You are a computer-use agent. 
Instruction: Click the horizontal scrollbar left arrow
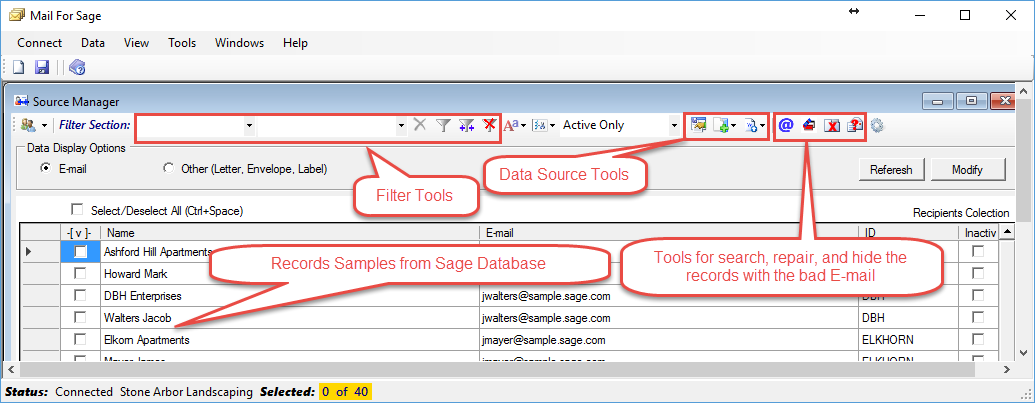[x=11, y=369]
